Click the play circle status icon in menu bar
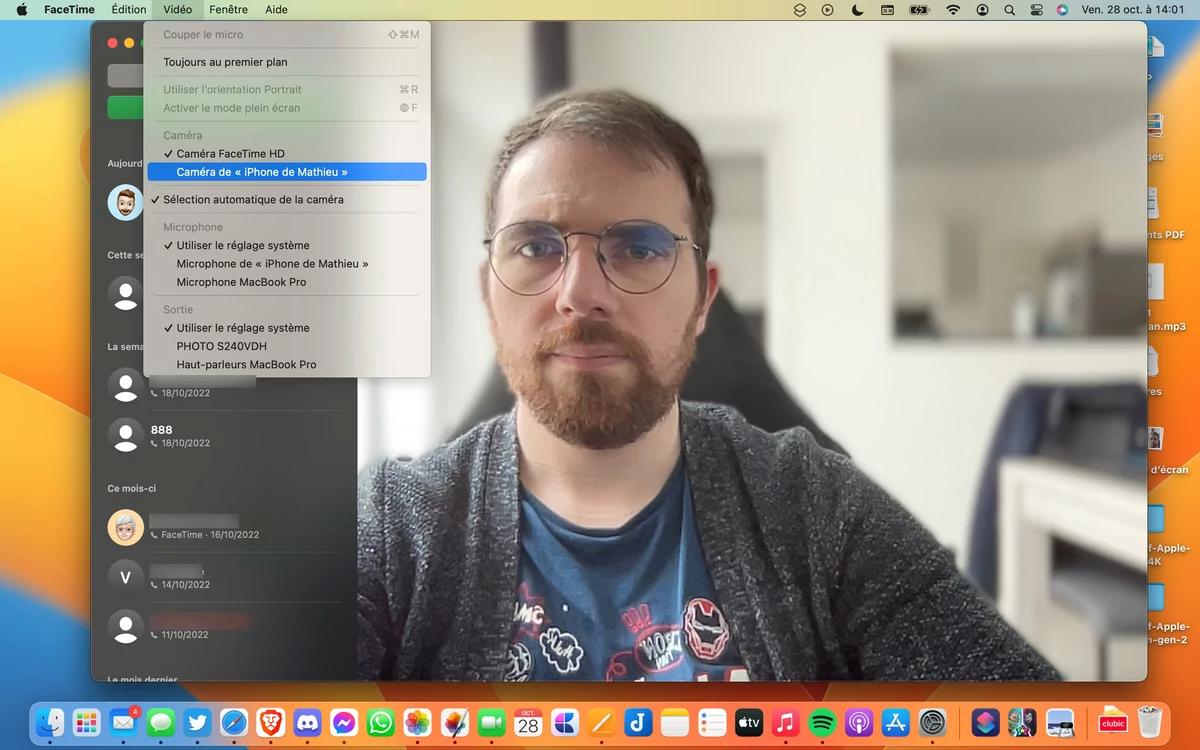 coord(827,9)
